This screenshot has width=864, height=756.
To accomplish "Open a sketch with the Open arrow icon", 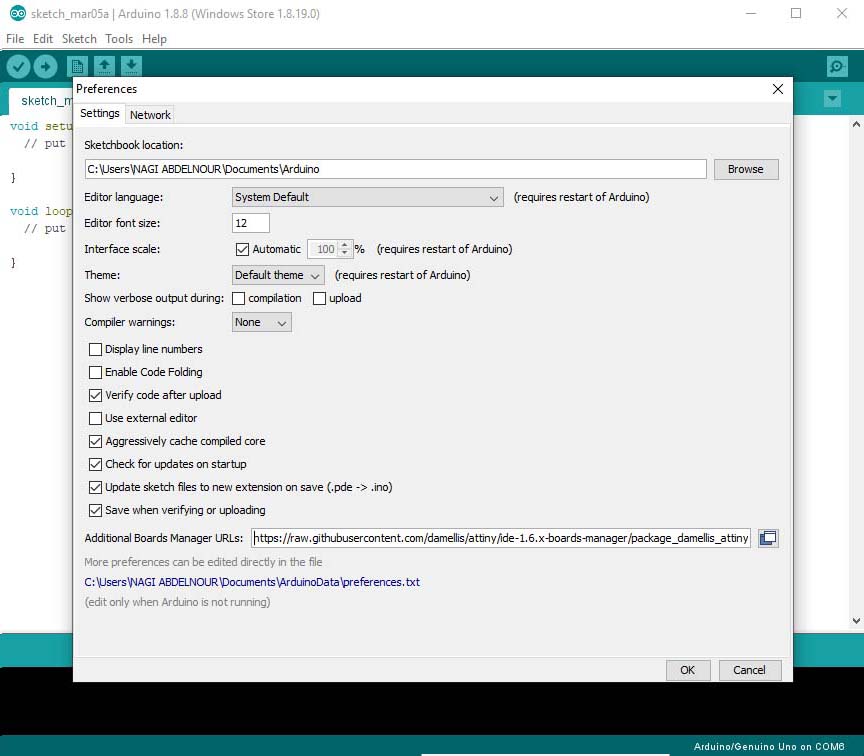I will pyautogui.click(x=104, y=67).
